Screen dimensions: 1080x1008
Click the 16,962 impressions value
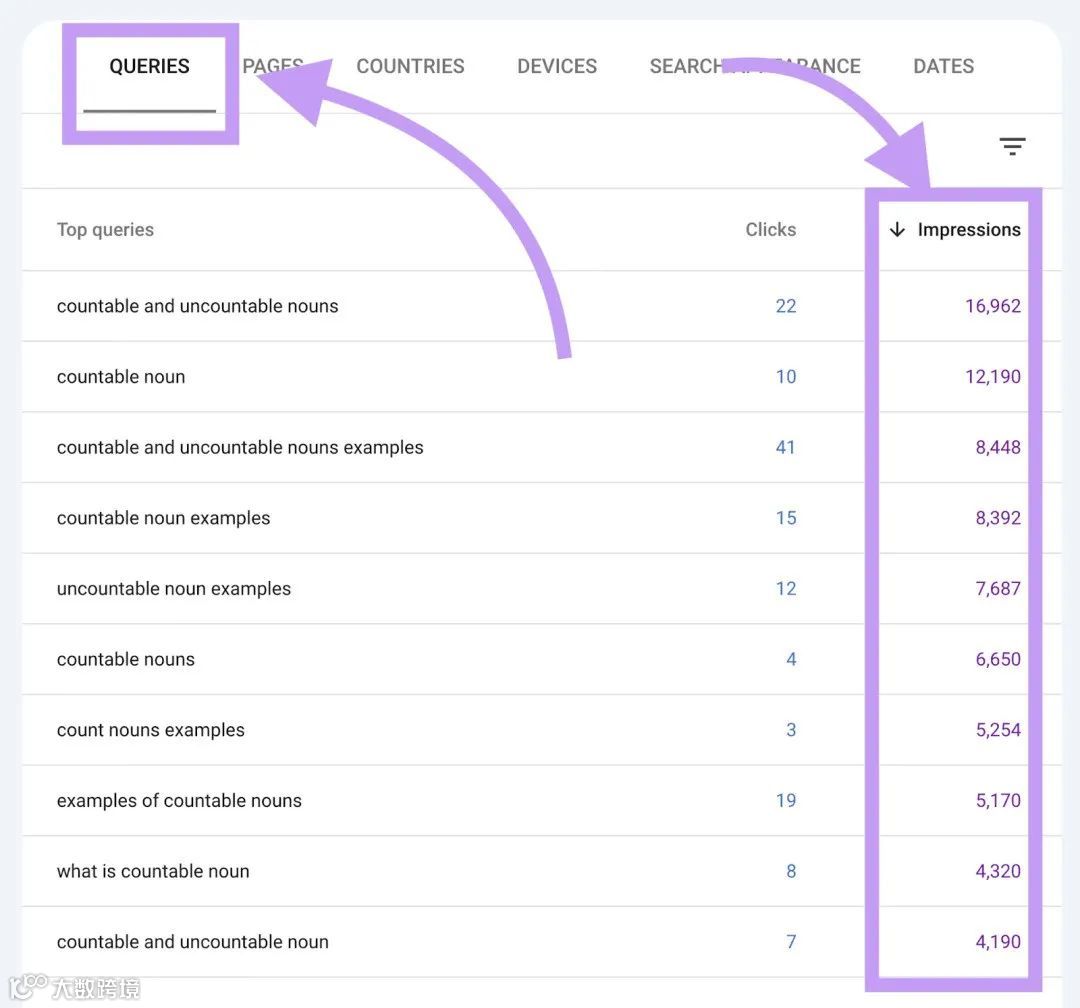pyautogui.click(x=992, y=307)
